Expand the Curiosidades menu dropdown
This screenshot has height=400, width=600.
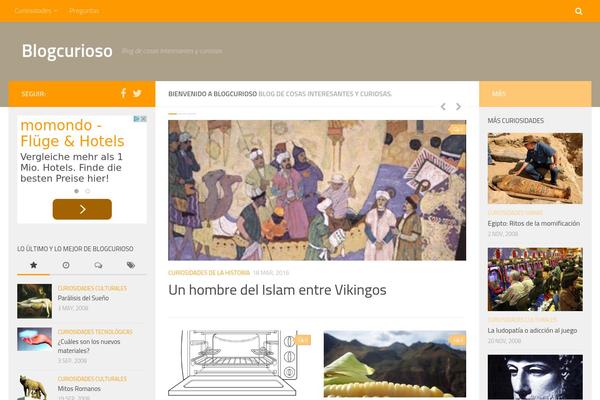coord(36,11)
